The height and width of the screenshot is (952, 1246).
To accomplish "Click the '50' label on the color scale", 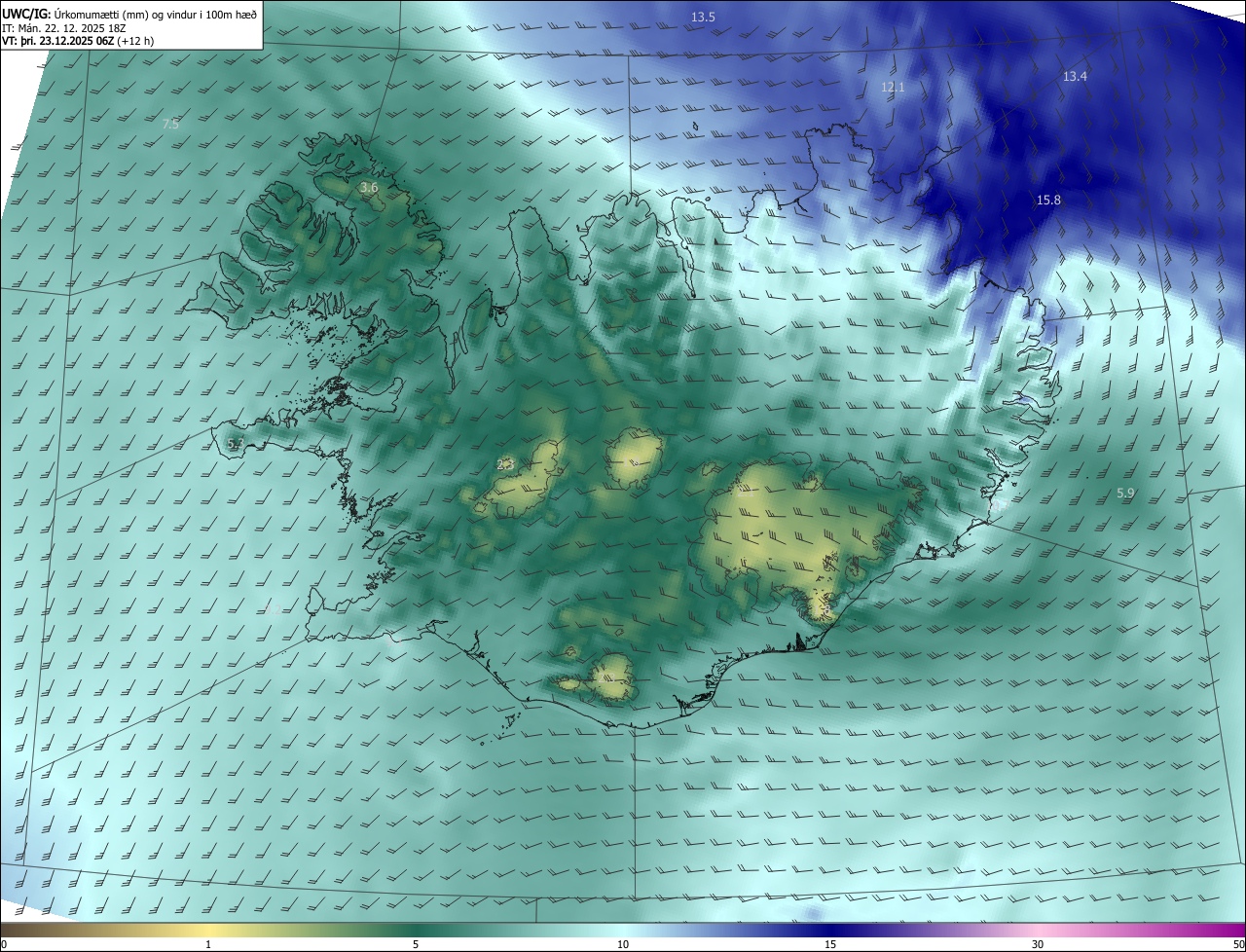I will (1238, 945).
